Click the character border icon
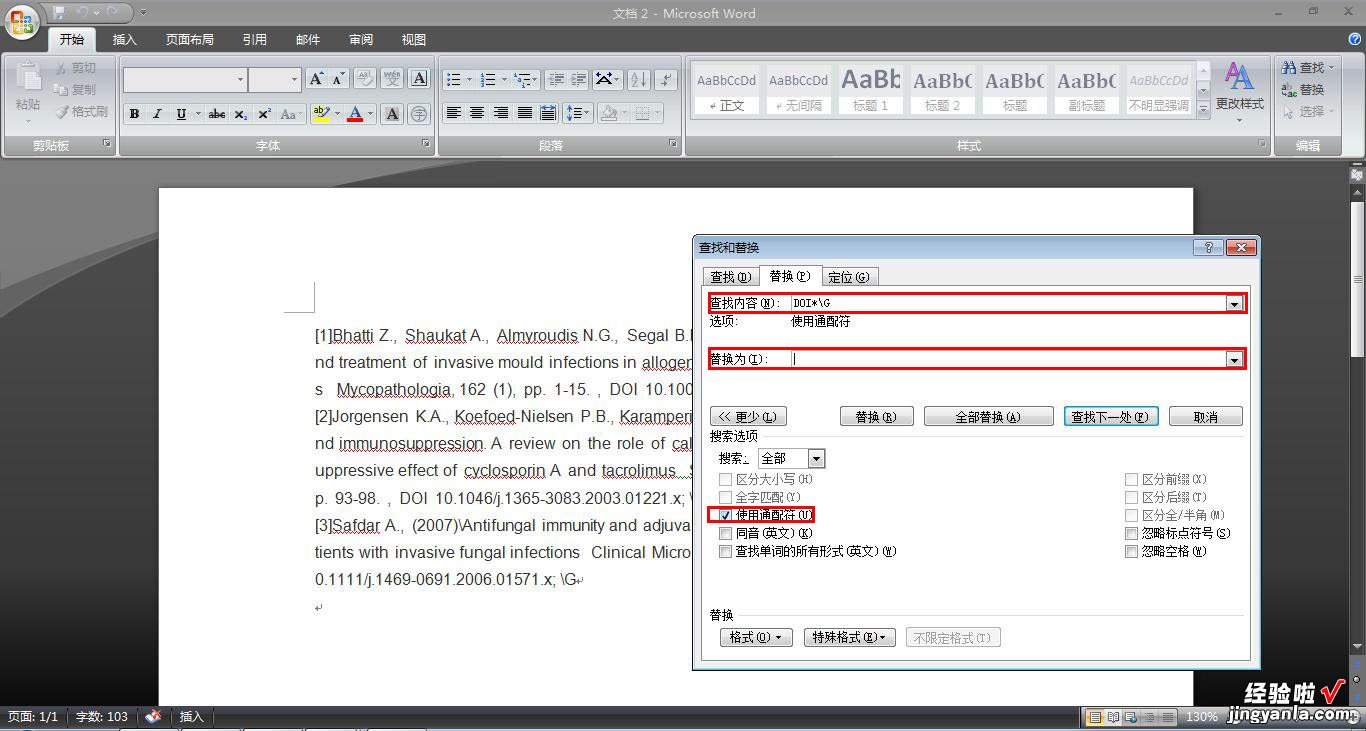The width and height of the screenshot is (1366, 731). 420,79
